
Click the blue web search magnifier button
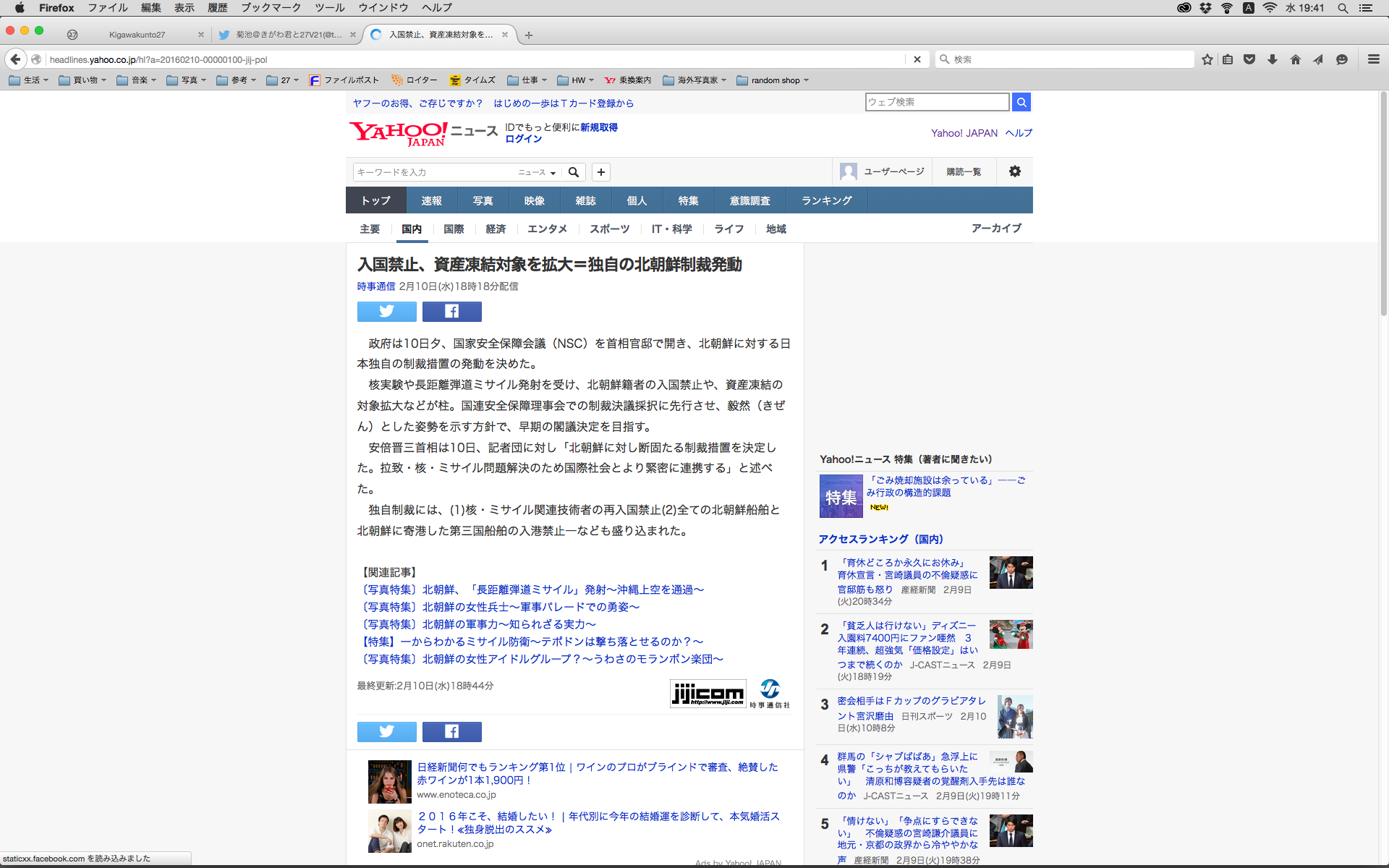pyautogui.click(x=1021, y=102)
